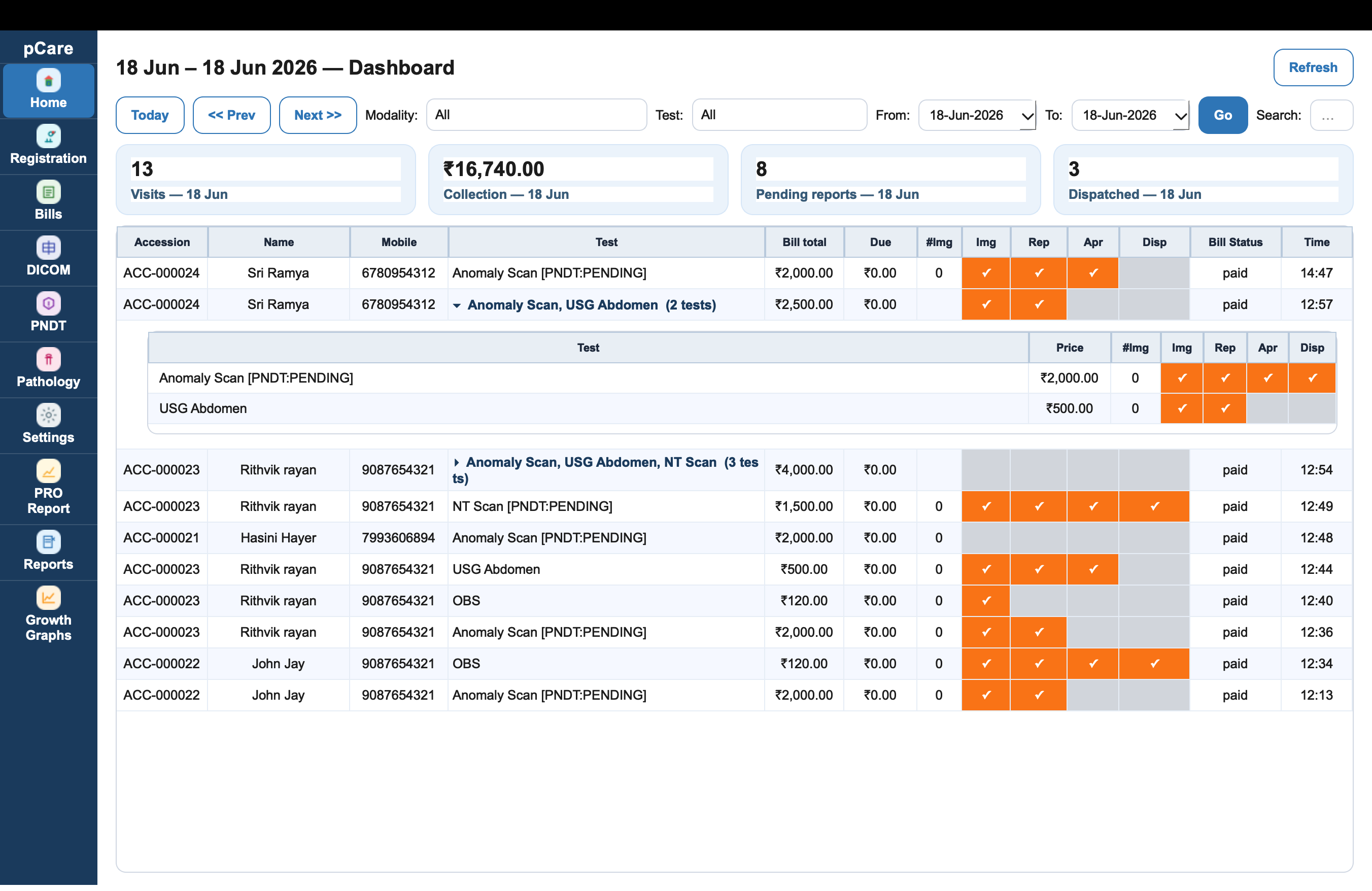Click the Hasini Hayer name cell
The width and height of the screenshot is (1372, 891).
(x=279, y=538)
